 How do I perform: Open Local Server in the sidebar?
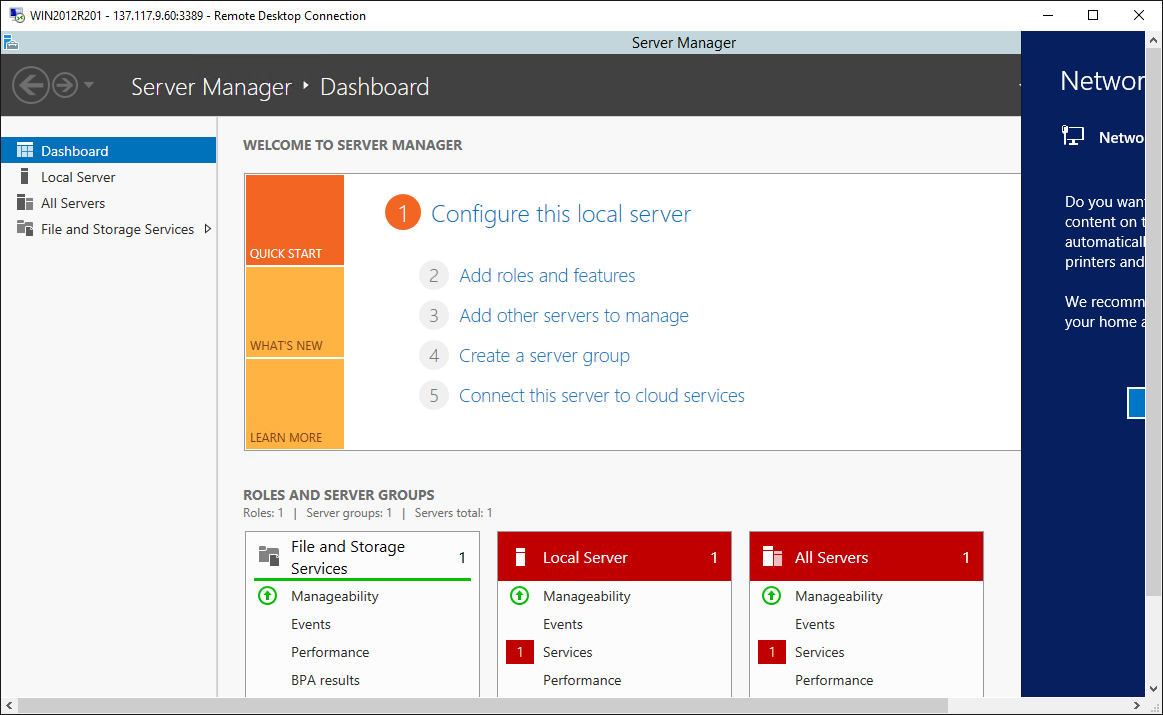point(108,177)
